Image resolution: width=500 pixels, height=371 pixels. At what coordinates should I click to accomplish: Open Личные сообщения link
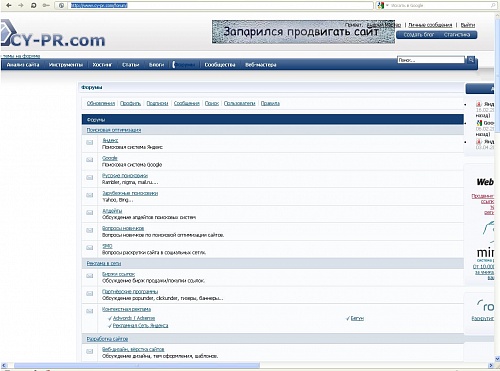pyautogui.click(x=430, y=25)
